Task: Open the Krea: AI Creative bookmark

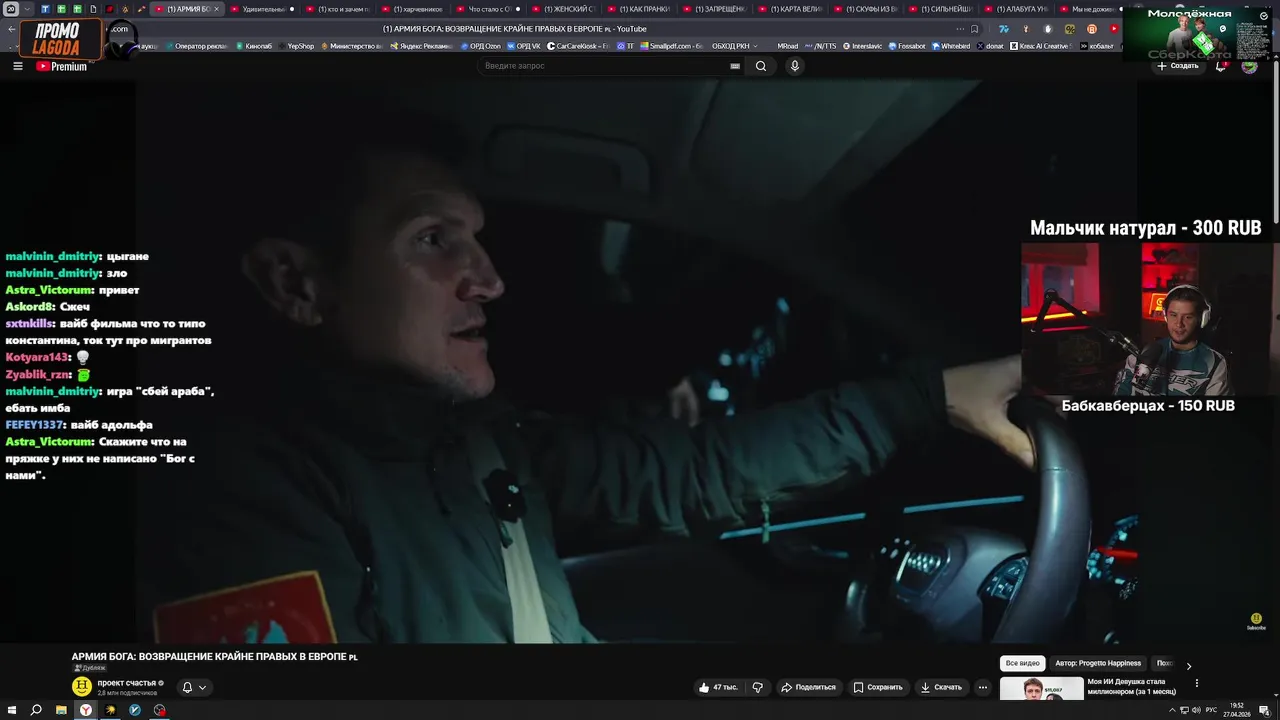Action: (x=1040, y=46)
